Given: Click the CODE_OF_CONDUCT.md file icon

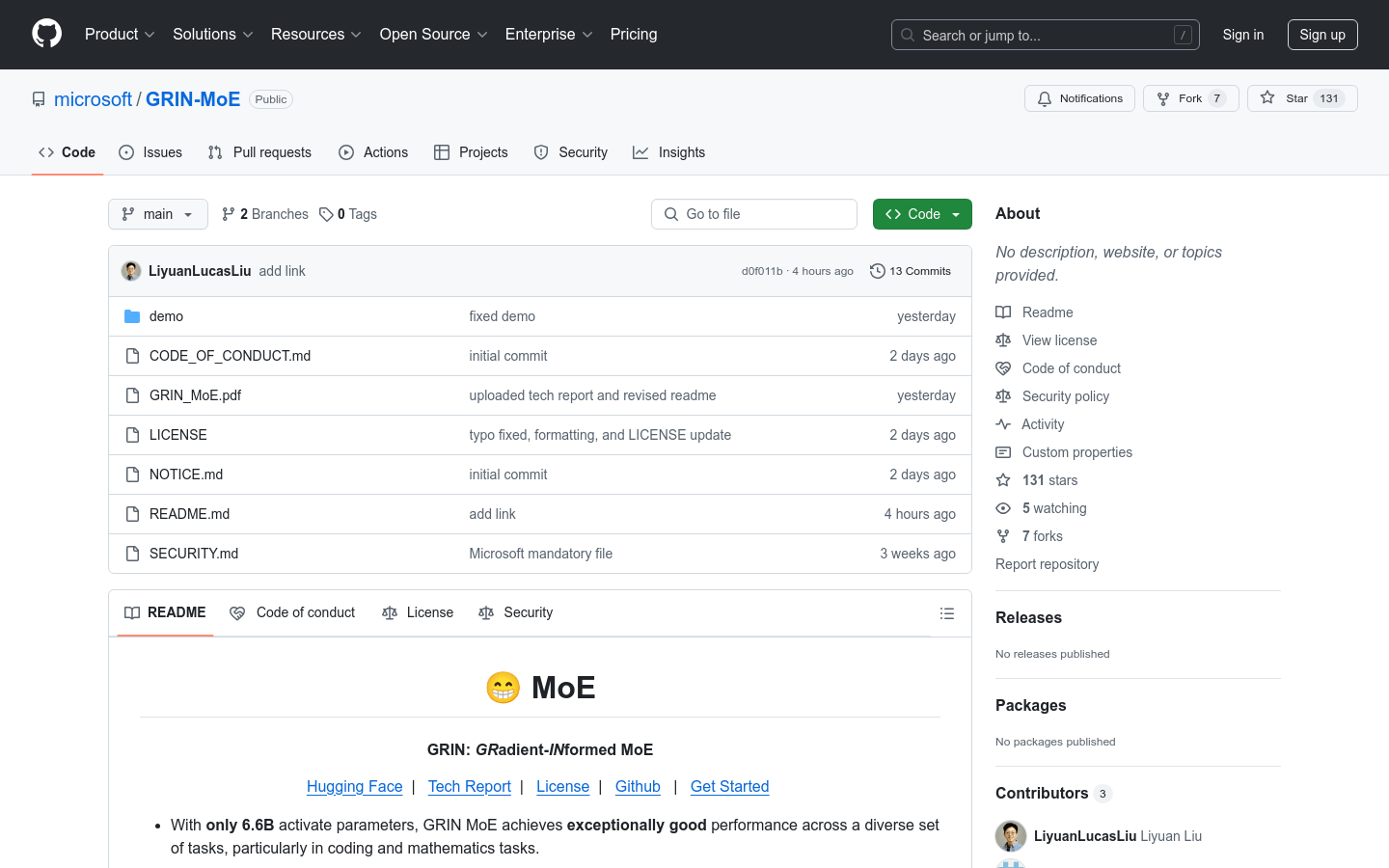Looking at the screenshot, I should coord(132,356).
